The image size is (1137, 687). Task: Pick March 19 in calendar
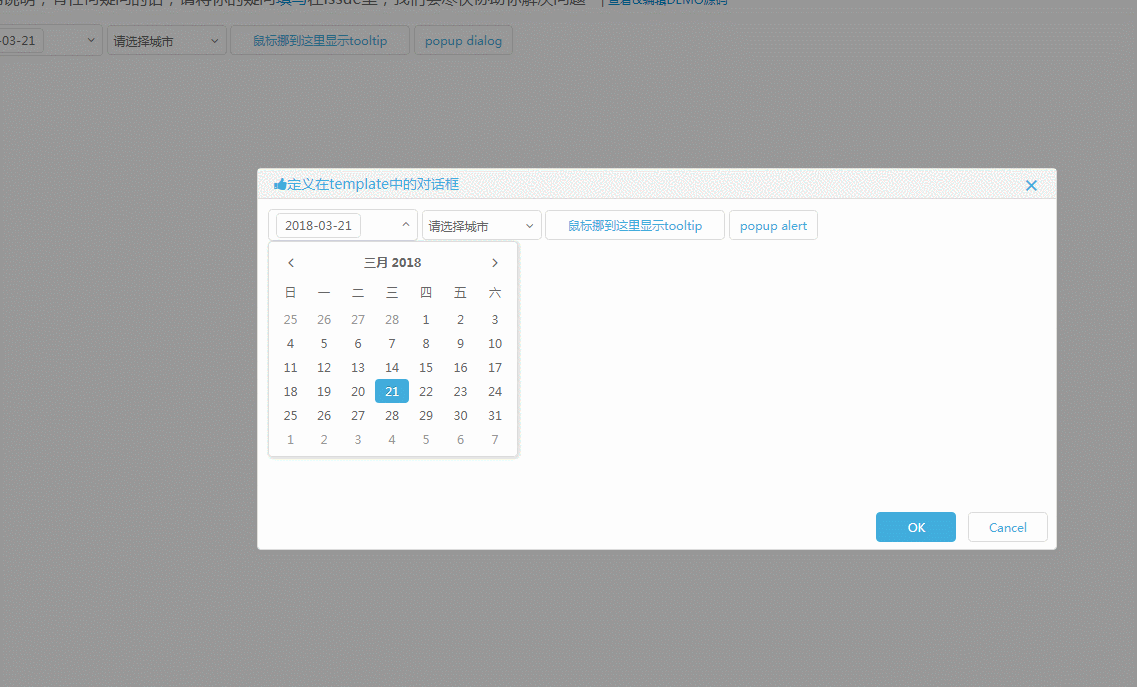[324, 392]
